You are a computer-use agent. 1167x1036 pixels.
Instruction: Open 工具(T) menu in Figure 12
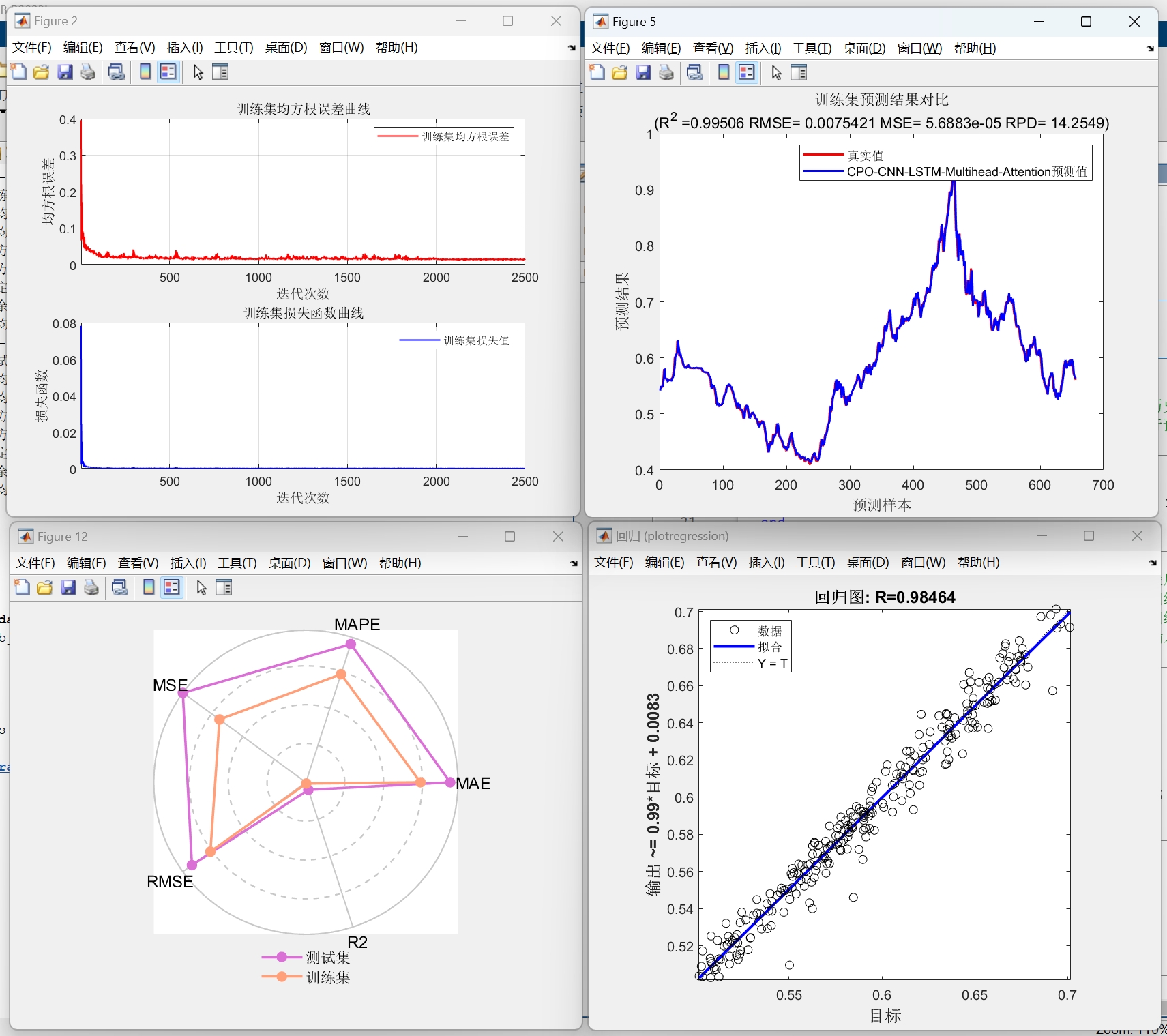click(237, 563)
